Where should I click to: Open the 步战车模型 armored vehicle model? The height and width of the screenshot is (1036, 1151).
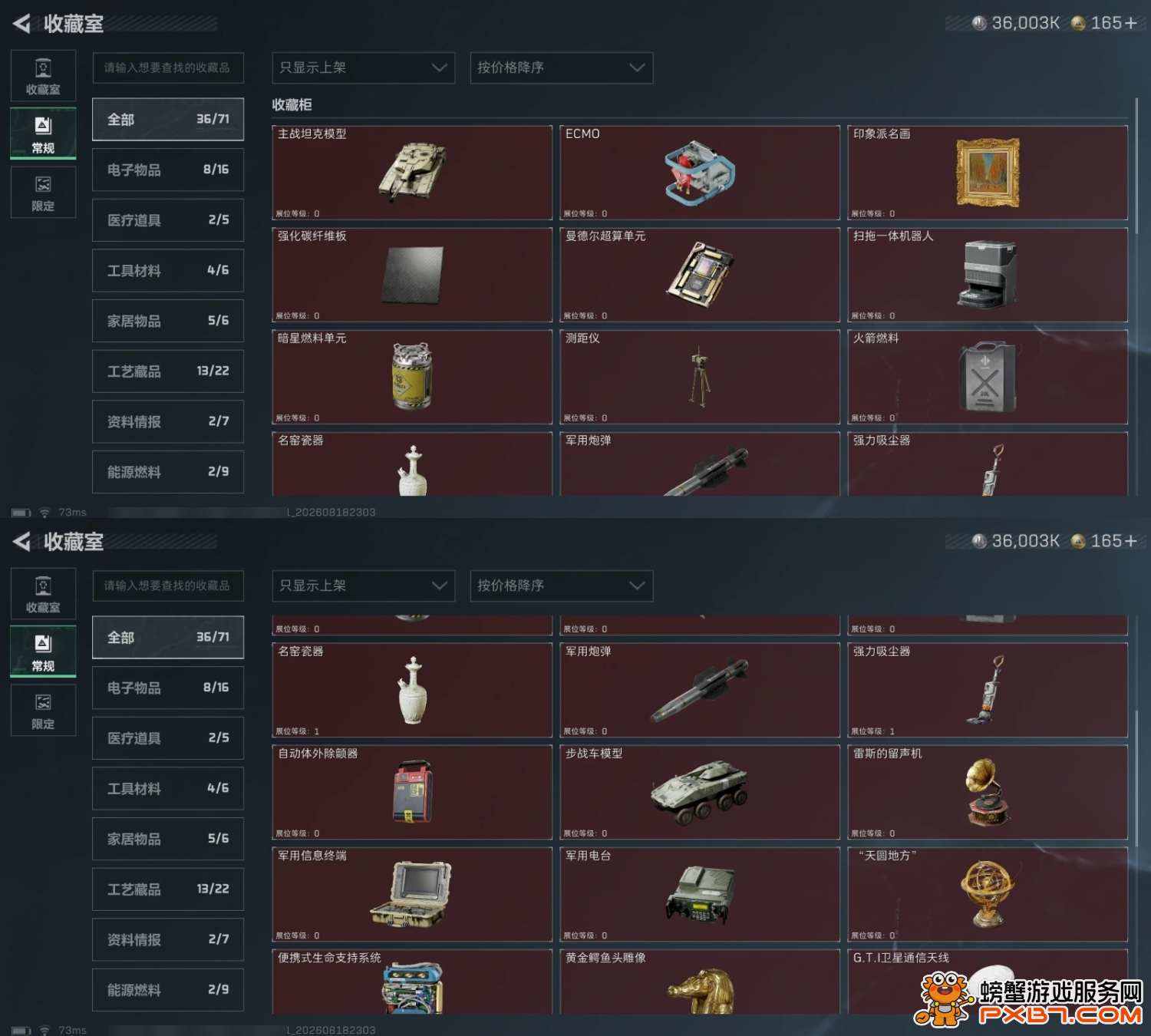(x=700, y=792)
